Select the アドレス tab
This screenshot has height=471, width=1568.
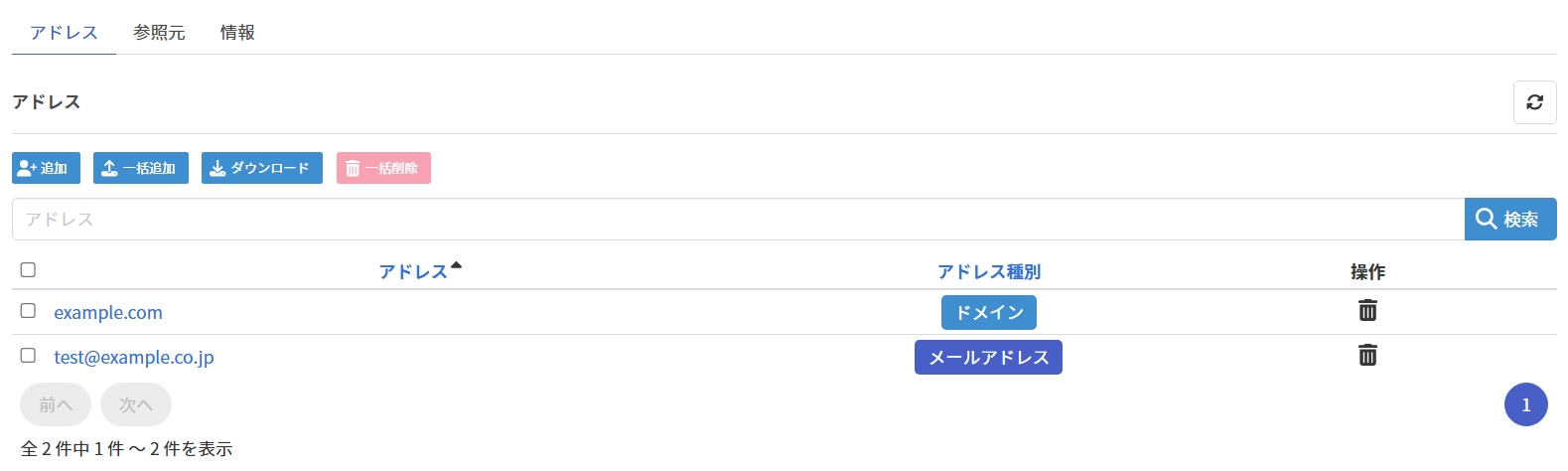(x=64, y=33)
